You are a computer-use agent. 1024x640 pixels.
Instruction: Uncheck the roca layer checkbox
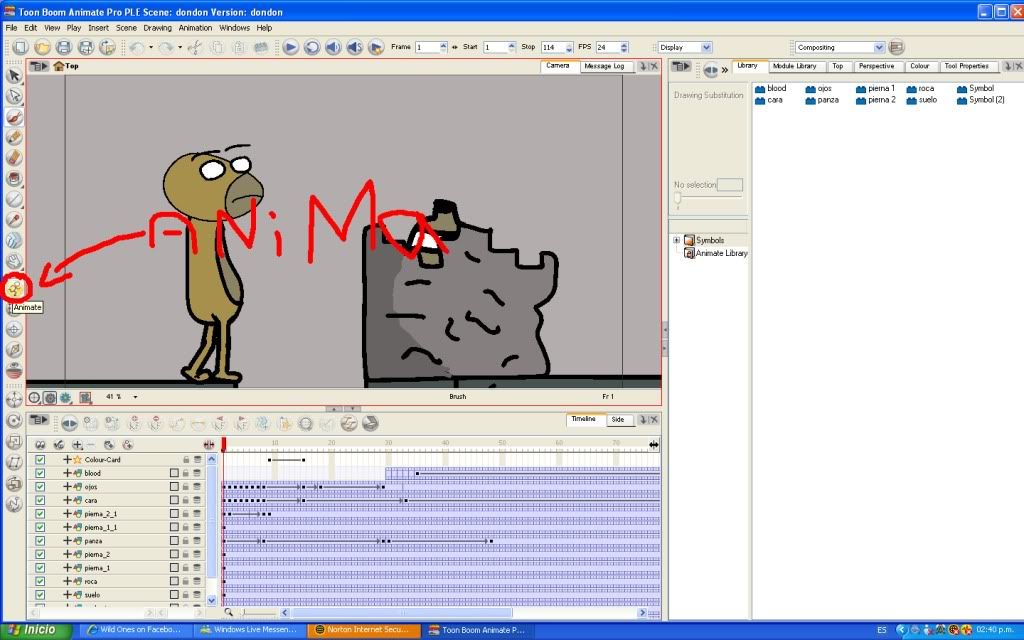click(40, 581)
